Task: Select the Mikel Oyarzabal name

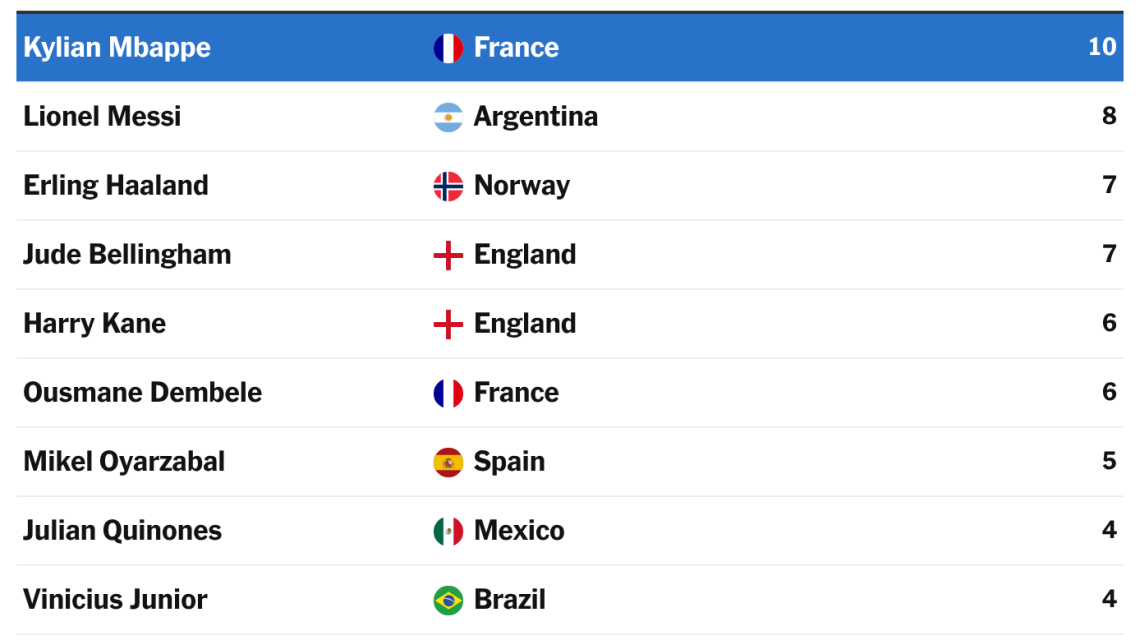Action: click(x=124, y=463)
